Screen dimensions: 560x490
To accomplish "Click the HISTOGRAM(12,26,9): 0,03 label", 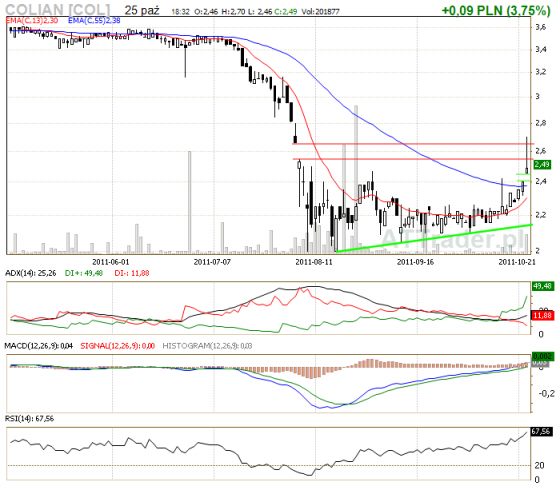I will point(207,346).
